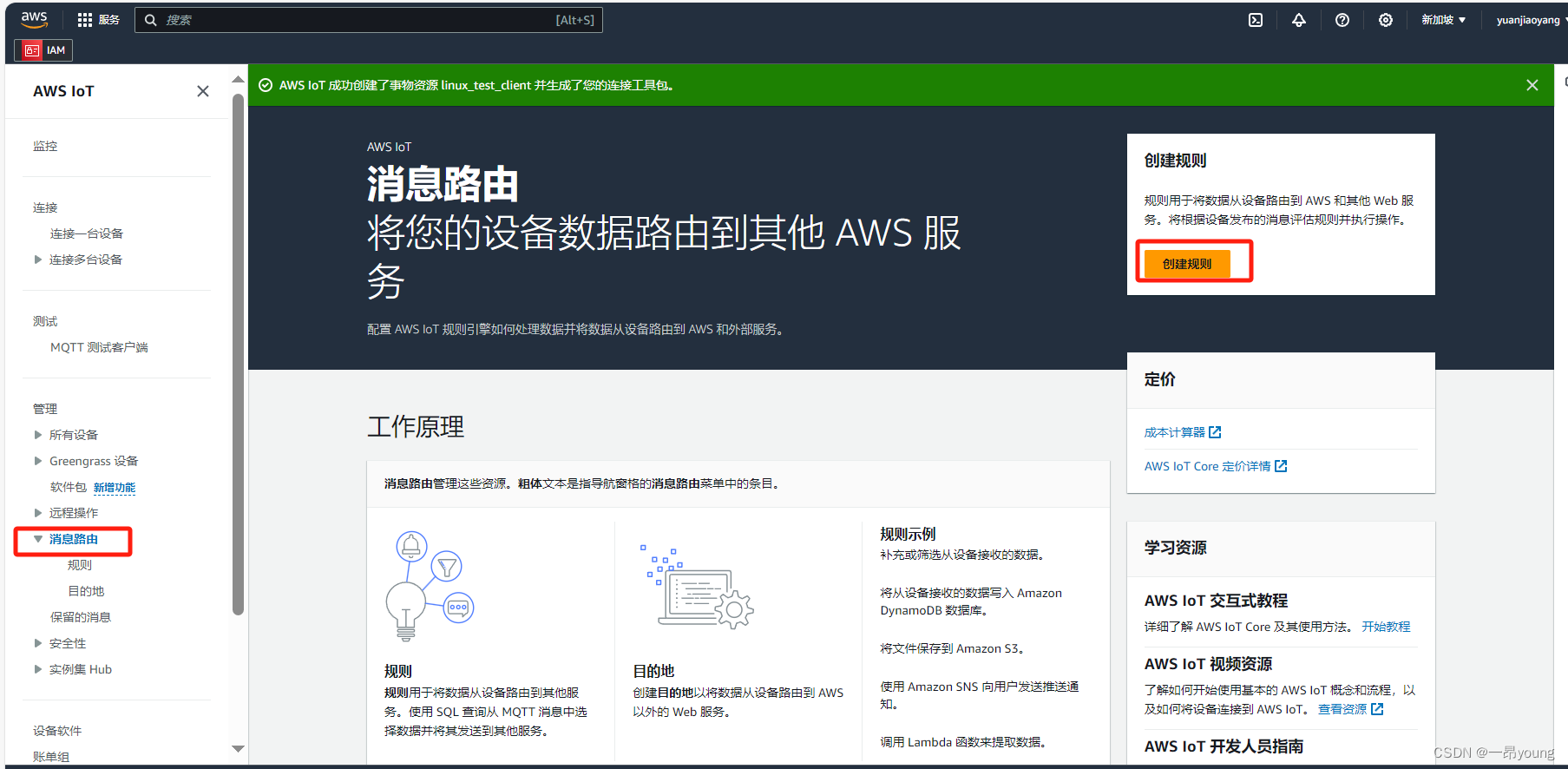This screenshot has width=1568, height=769.
Task: Click the 新增功能 link
Action: 115,488
